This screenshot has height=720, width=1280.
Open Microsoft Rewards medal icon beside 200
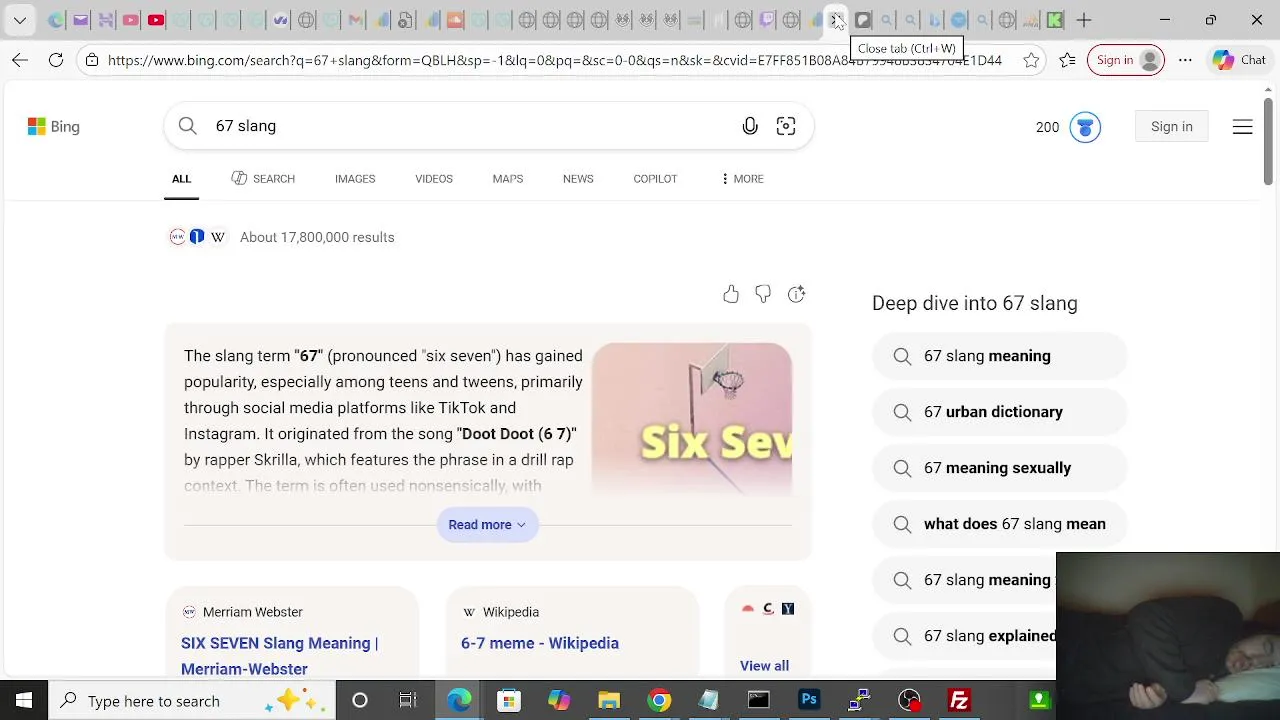point(1085,127)
